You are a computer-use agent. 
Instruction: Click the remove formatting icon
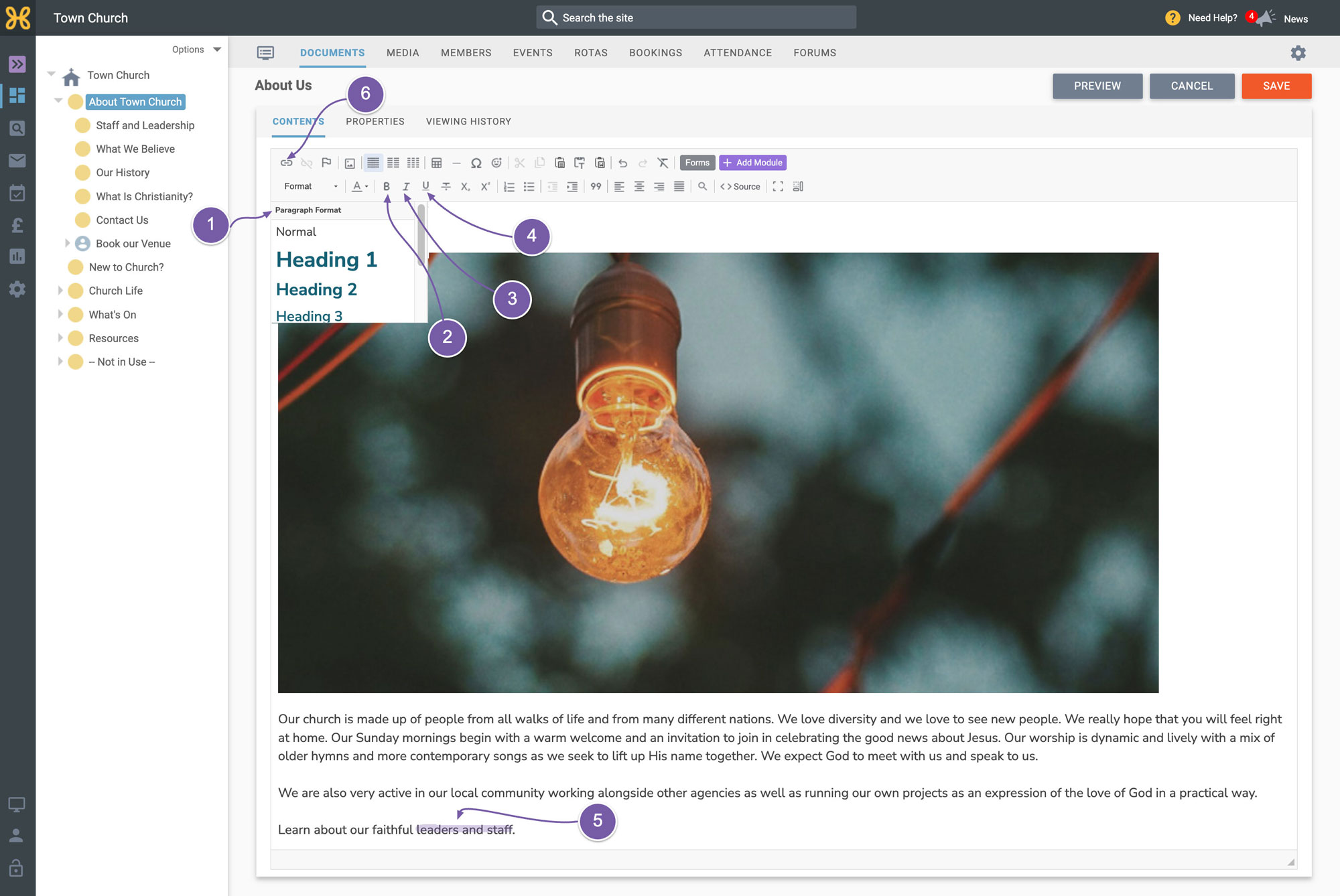[x=663, y=163]
